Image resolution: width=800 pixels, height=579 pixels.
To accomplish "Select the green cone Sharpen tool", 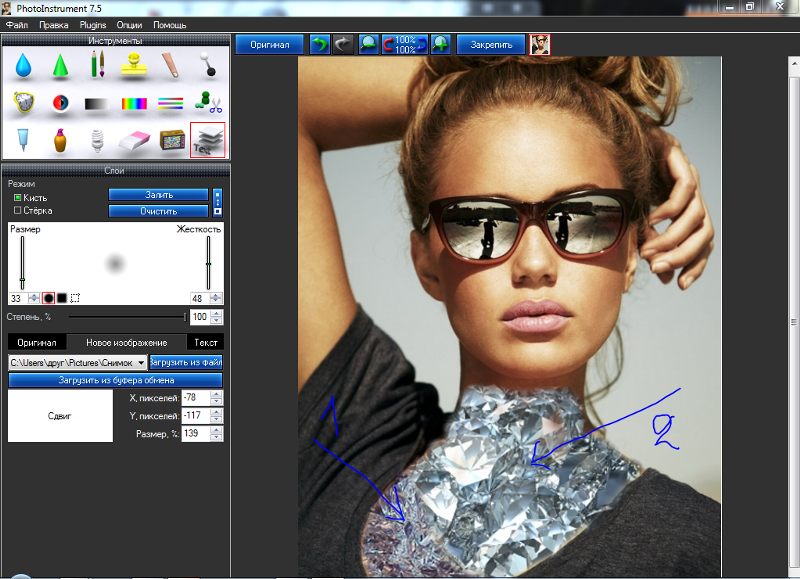I will tap(60, 65).
